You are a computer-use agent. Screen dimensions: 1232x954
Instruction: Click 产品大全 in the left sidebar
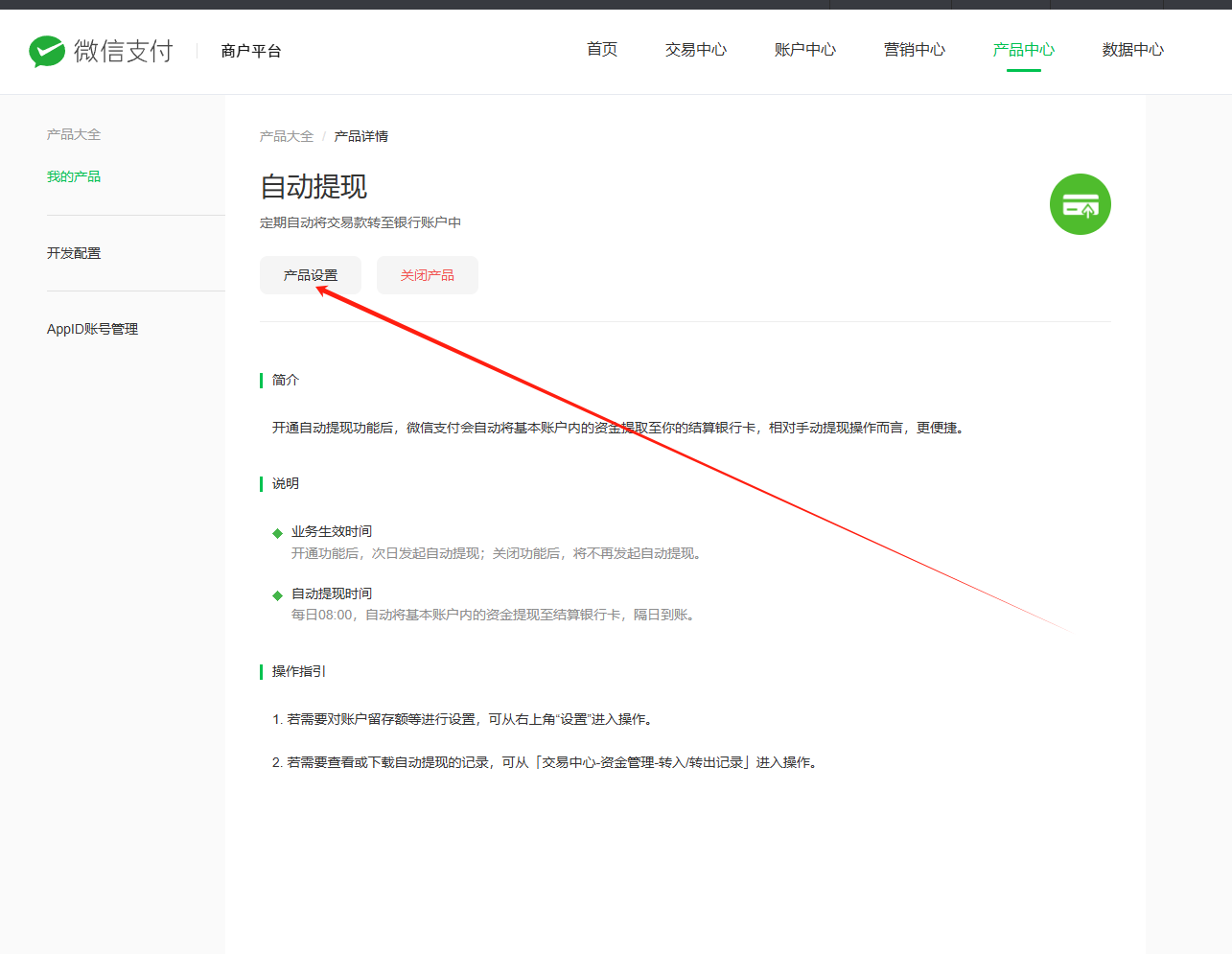click(x=74, y=134)
